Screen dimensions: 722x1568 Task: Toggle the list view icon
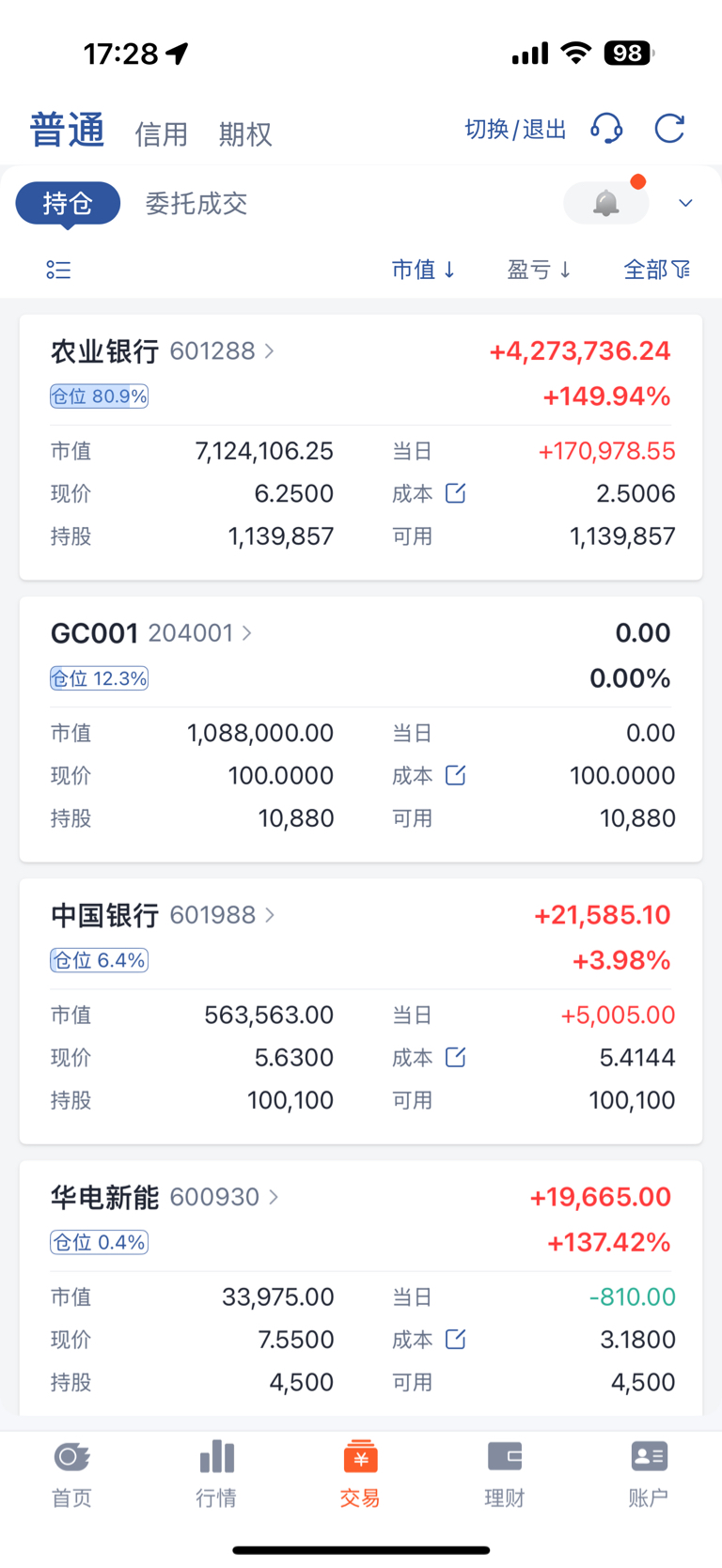58,271
